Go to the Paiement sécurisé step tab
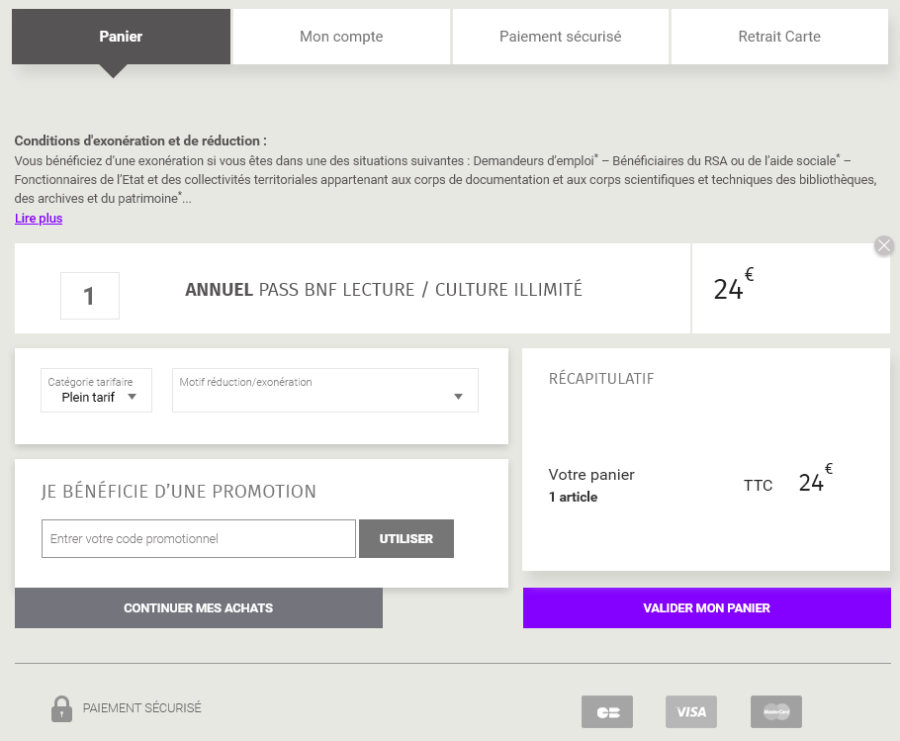900x741 pixels. pos(560,37)
